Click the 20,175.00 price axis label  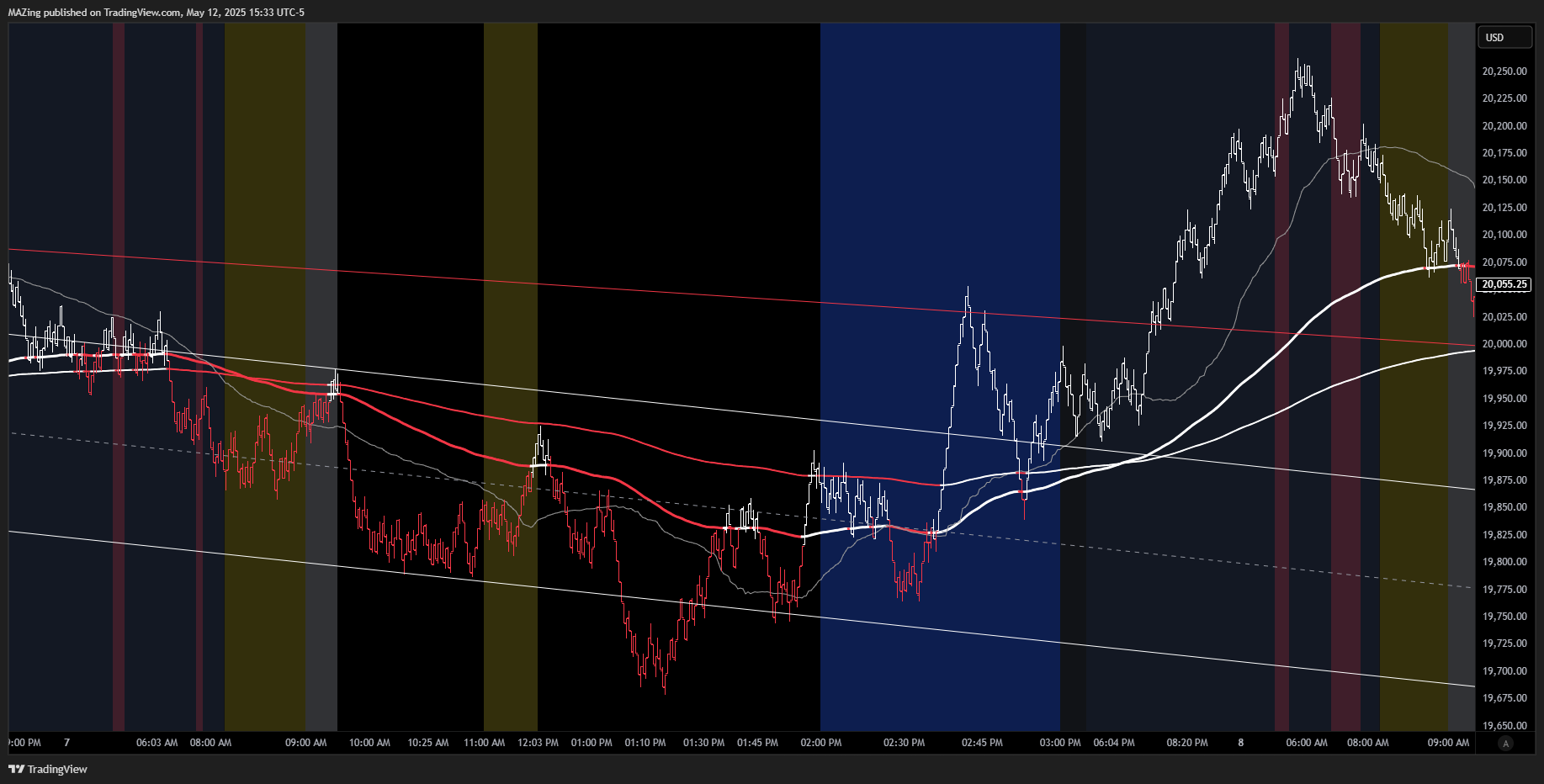click(1504, 153)
